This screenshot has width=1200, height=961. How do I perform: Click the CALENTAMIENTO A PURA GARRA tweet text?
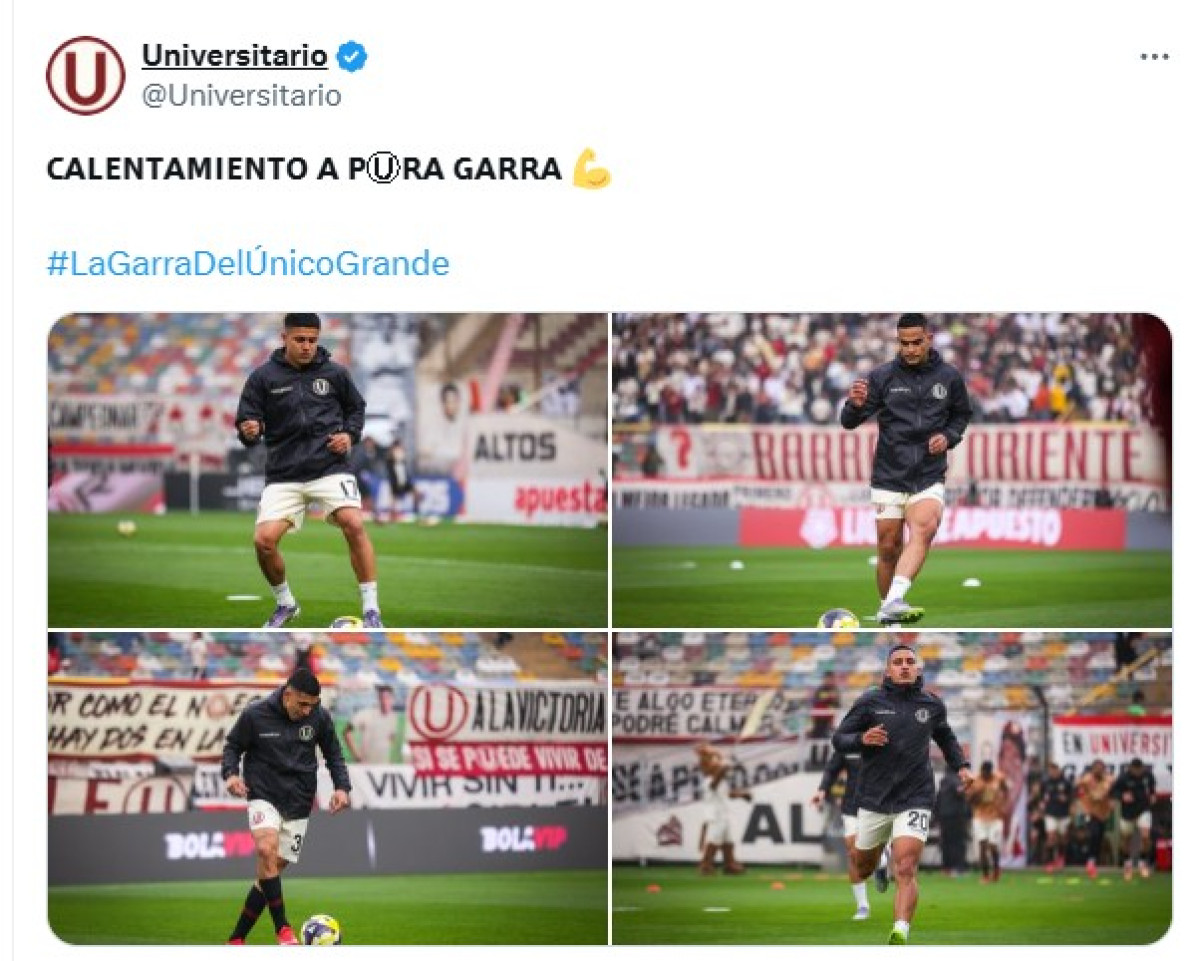pyautogui.click(x=304, y=170)
